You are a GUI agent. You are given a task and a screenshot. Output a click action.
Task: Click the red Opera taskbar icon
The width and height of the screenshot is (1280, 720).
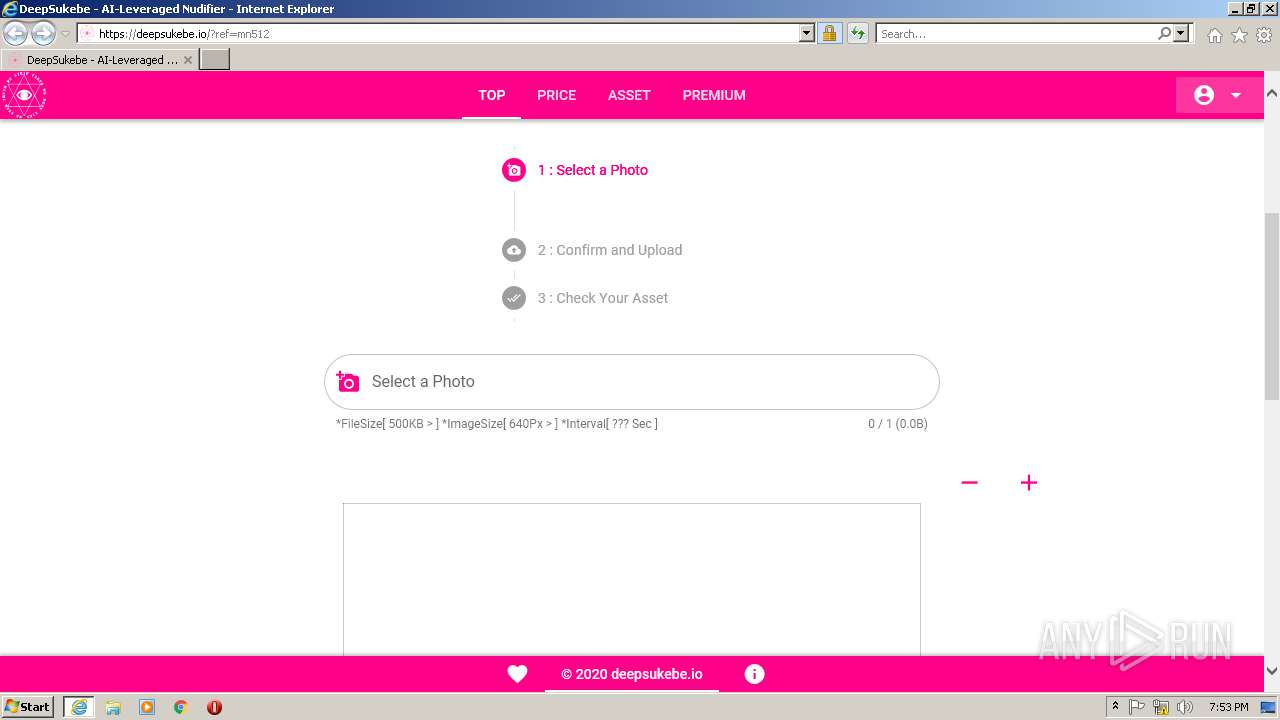click(214, 706)
